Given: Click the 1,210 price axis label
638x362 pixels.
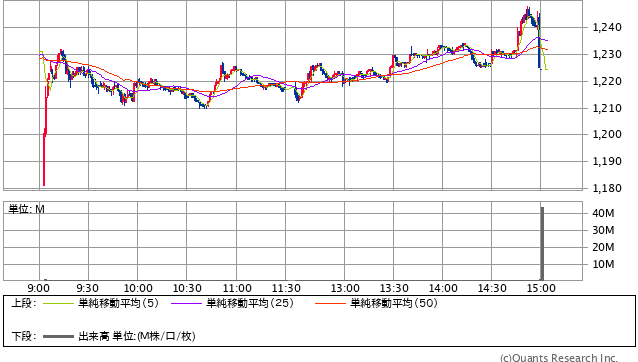Looking at the screenshot, I should (607, 108).
